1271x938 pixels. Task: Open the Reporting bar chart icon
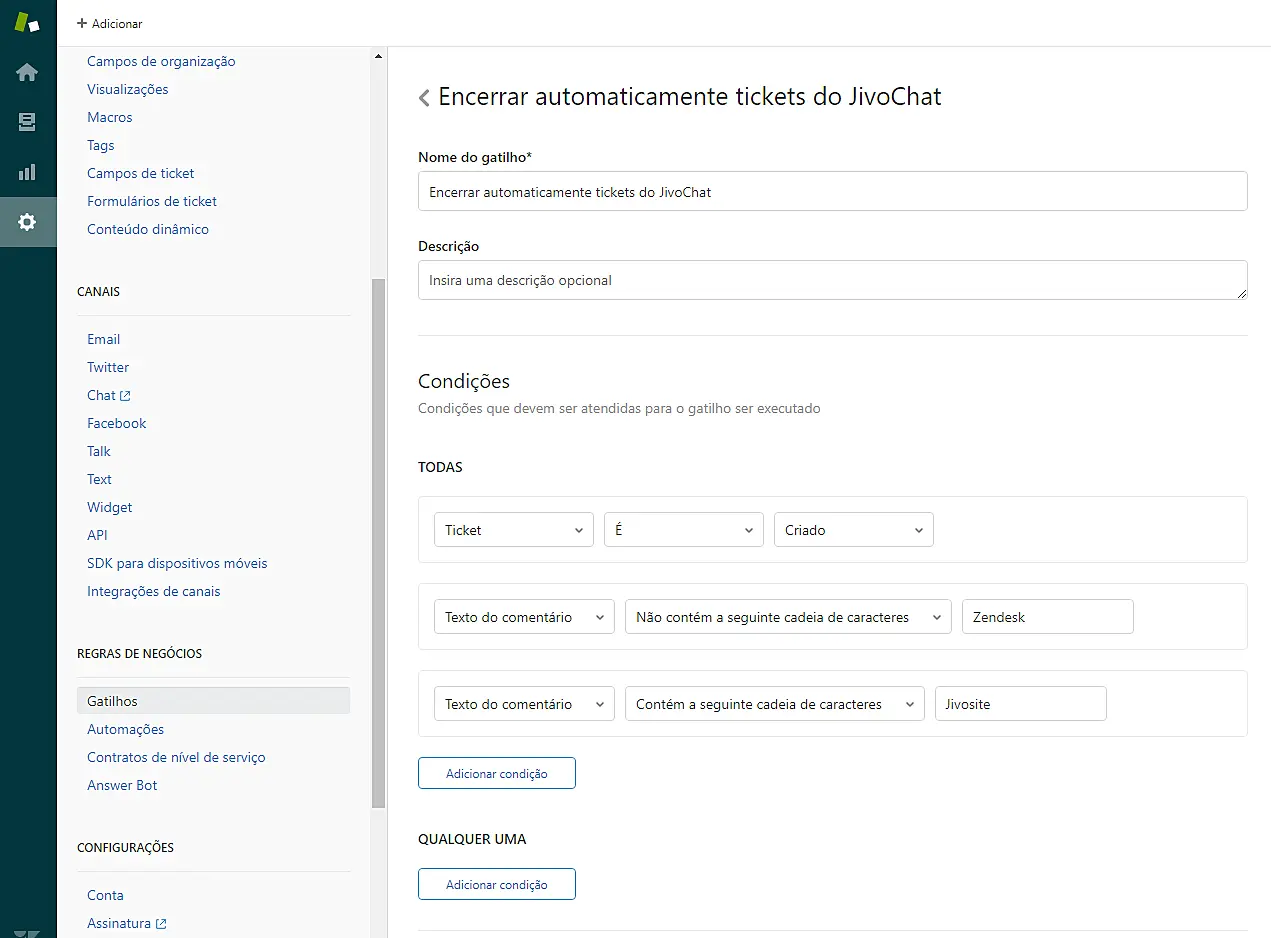pyautogui.click(x=27, y=172)
